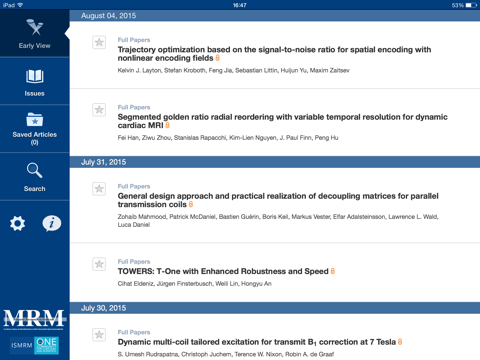Open the Early View section
The width and height of the screenshot is (480, 360).
[35, 33]
